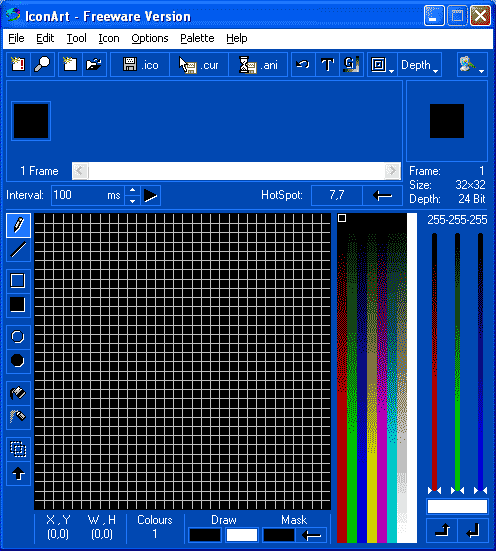Click the undo arrow icon

[303, 65]
